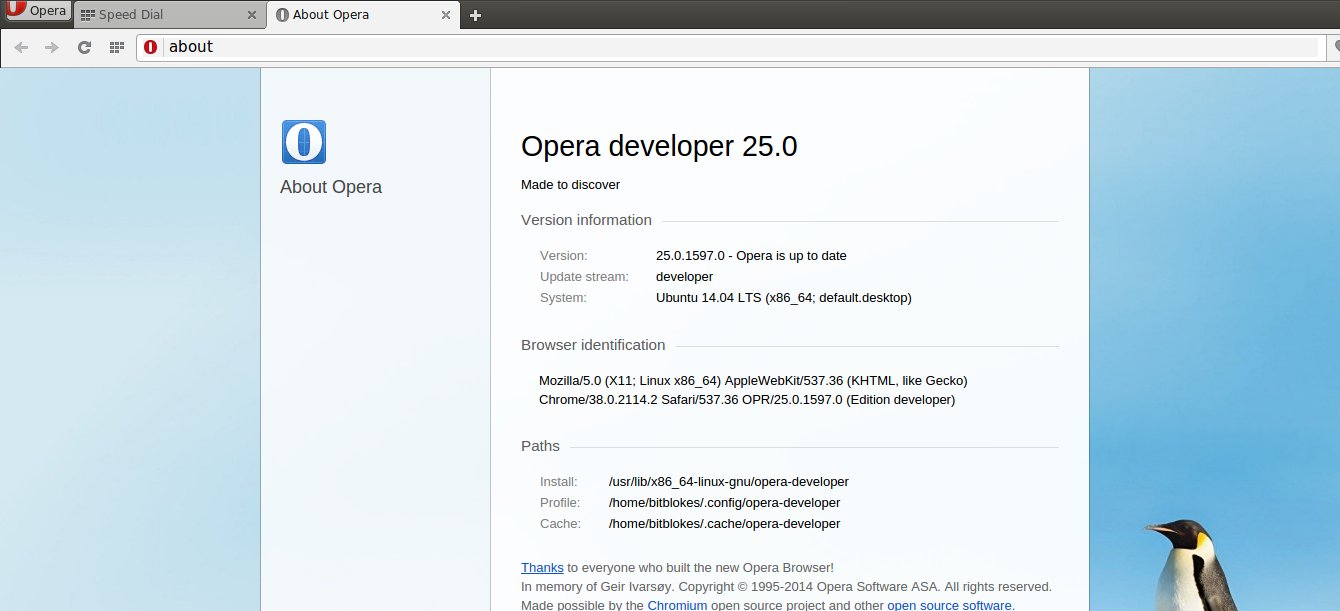The image size is (1340, 611).
Task: Open the Chromium project link
Action: tap(677, 605)
